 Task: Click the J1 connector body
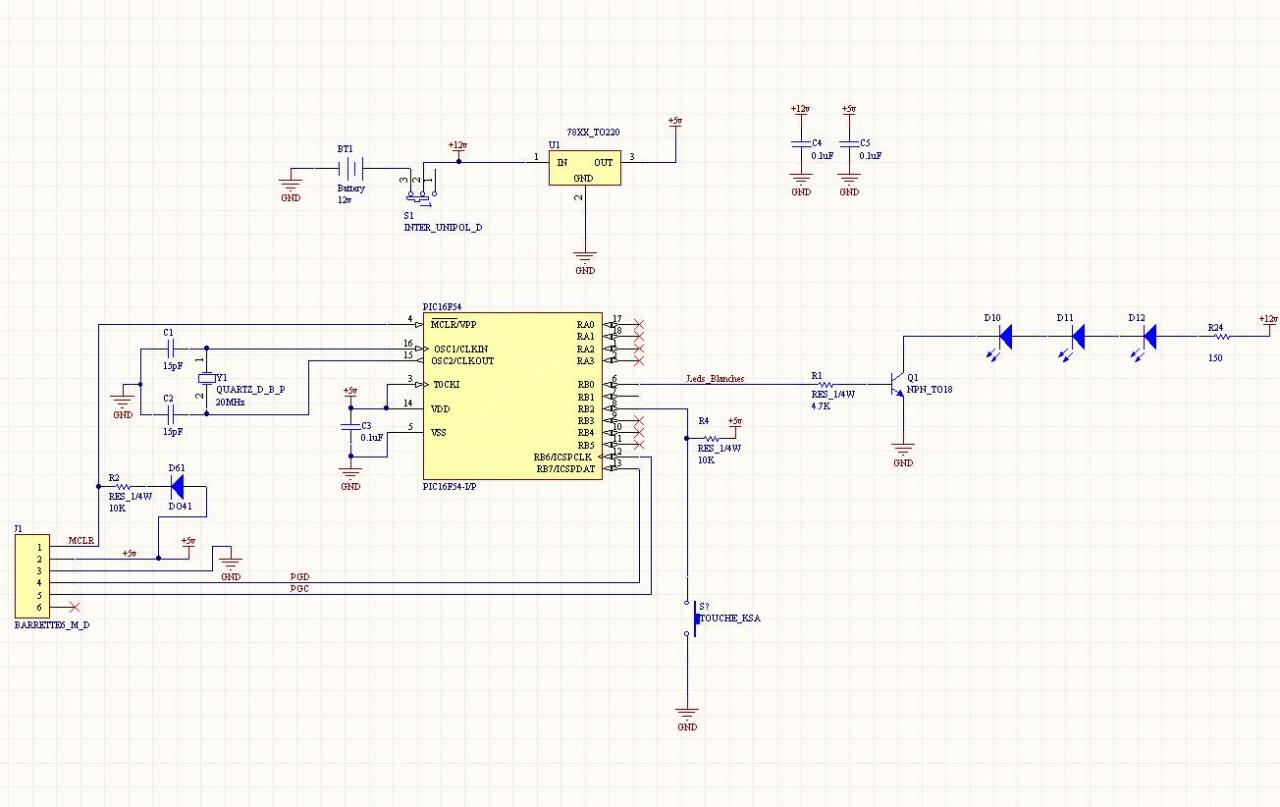31,577
